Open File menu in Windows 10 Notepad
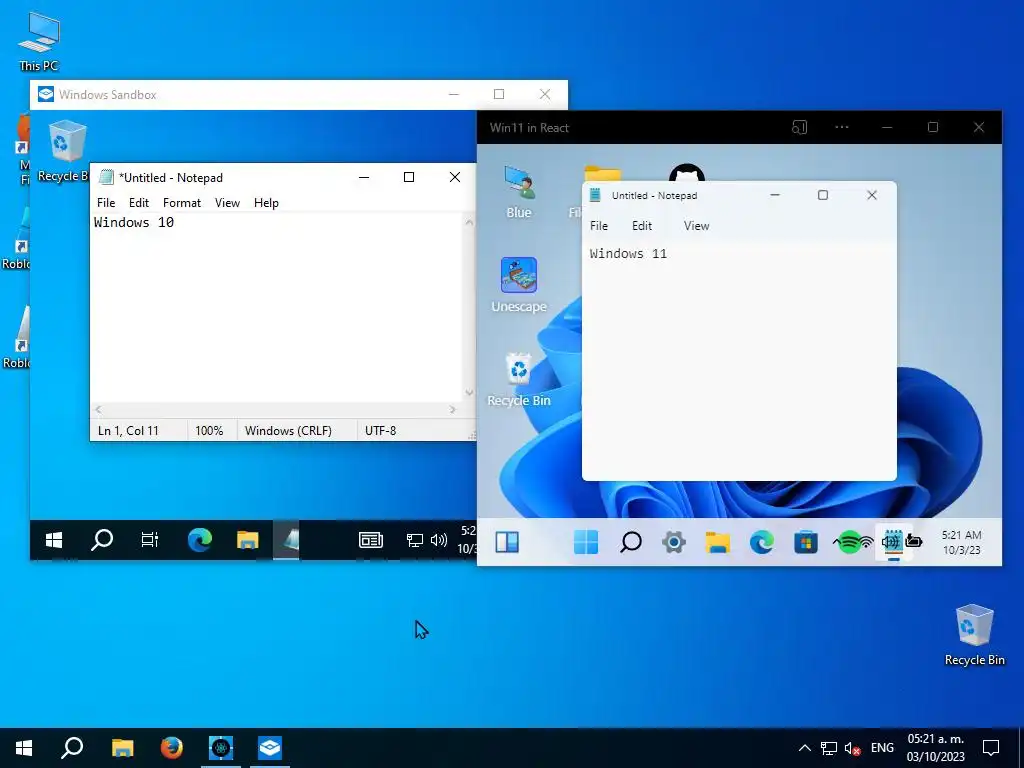Screen dimensions: 1024x768 click(x=106, y=202)
